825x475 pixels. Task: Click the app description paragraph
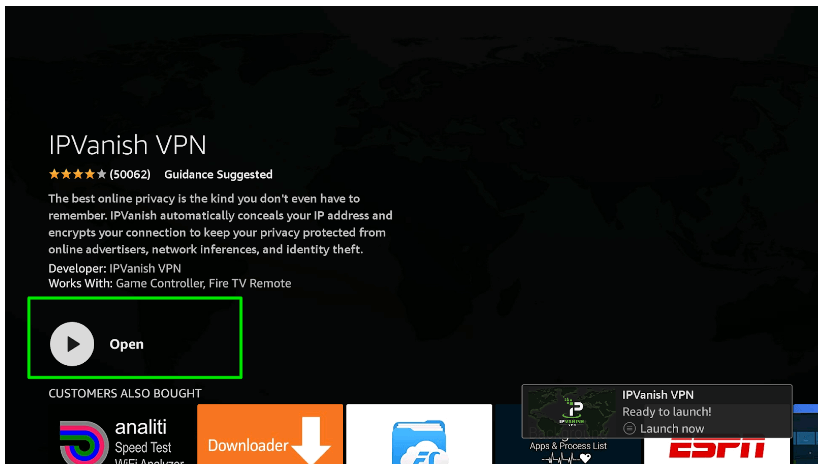[x=220, y=224]
